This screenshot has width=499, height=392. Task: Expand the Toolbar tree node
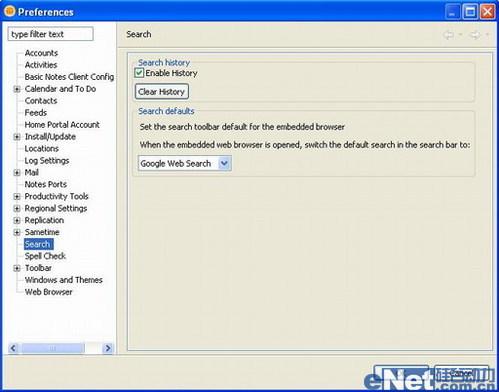(17, 268)
